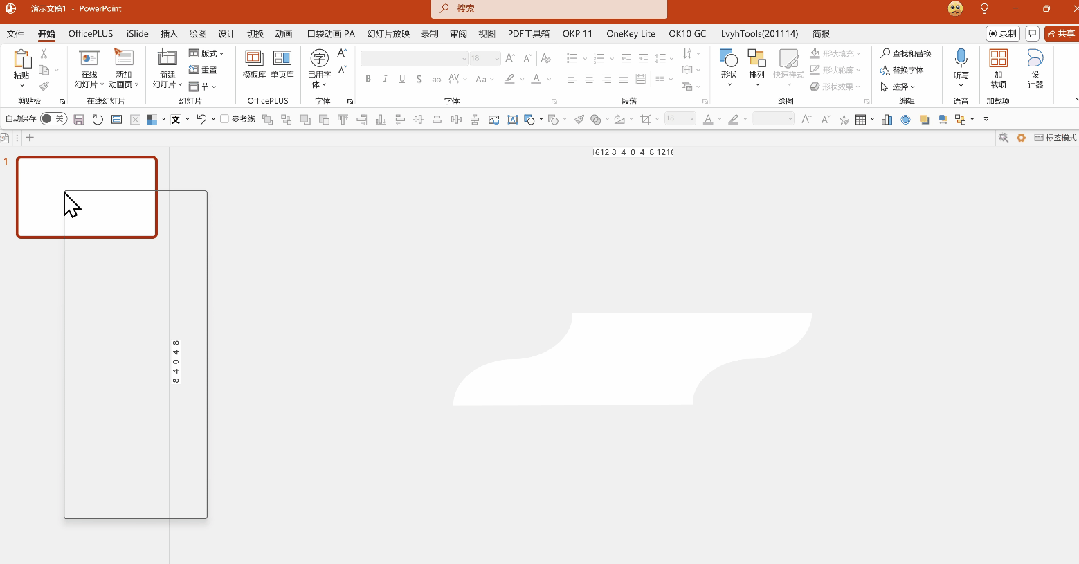
Task: Click the Cut scissors icon
Action: 43,54
